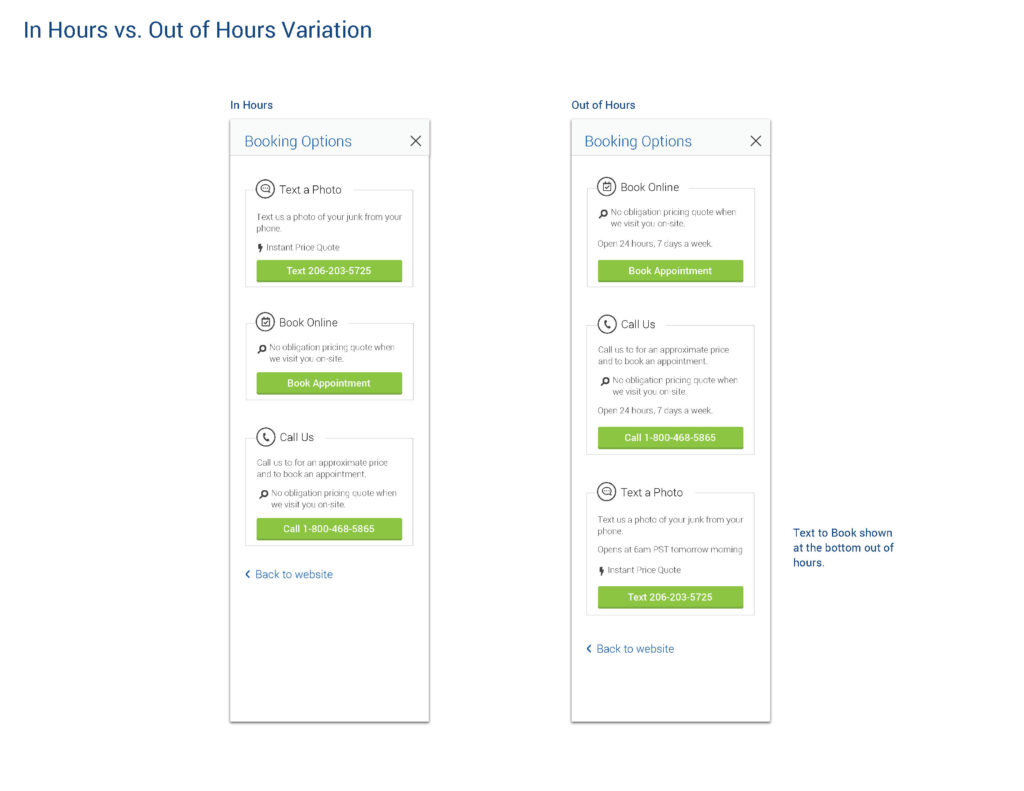The height and width of the screenshot is (791, 1024).
Task: Click Call 1-800-468-5865 out-of-hours
Action: pos(670,437)
